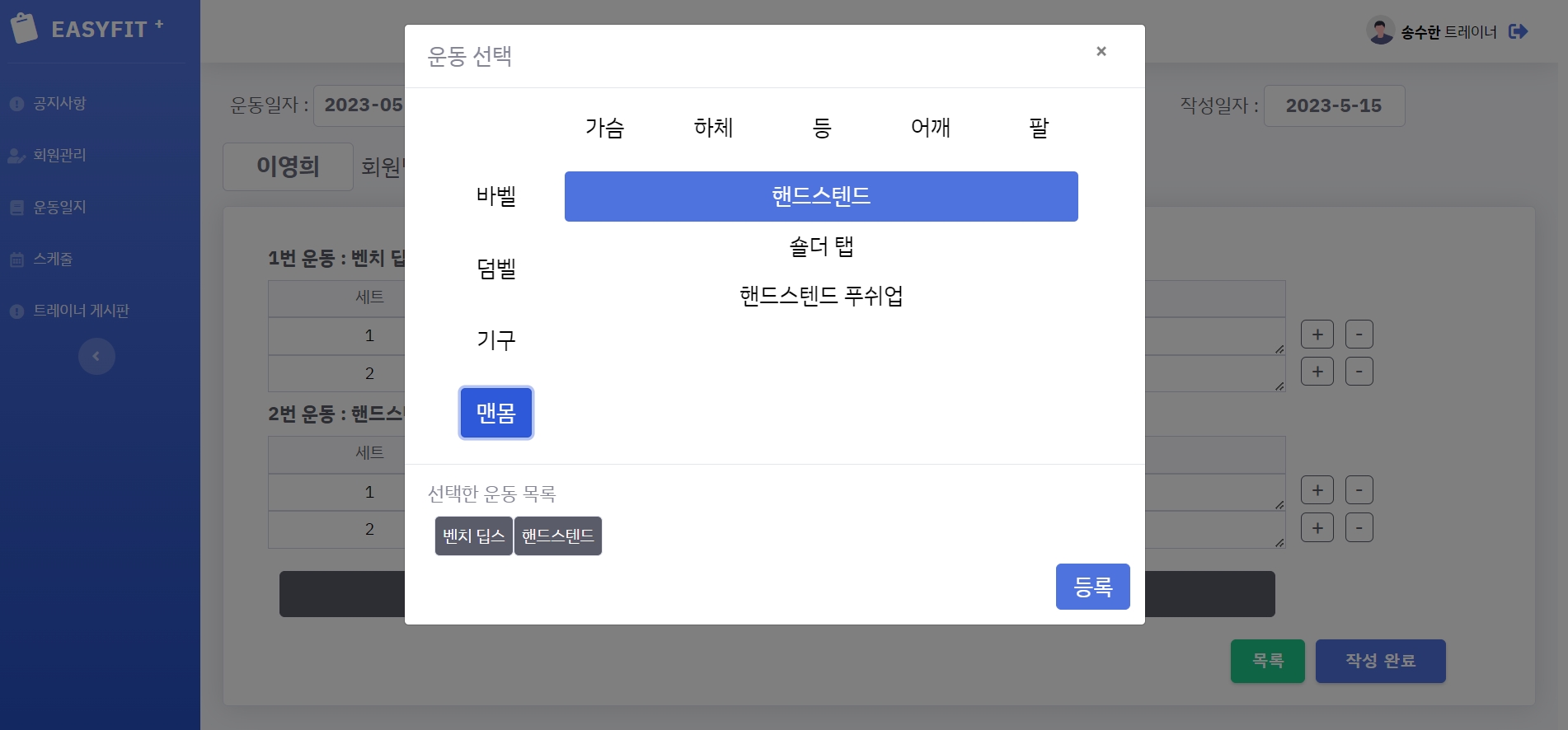The height and width of the screenshot is (730, 1568).
Task: Add a set after set 2 of 2번 운동
Action: click(1317, 527)
